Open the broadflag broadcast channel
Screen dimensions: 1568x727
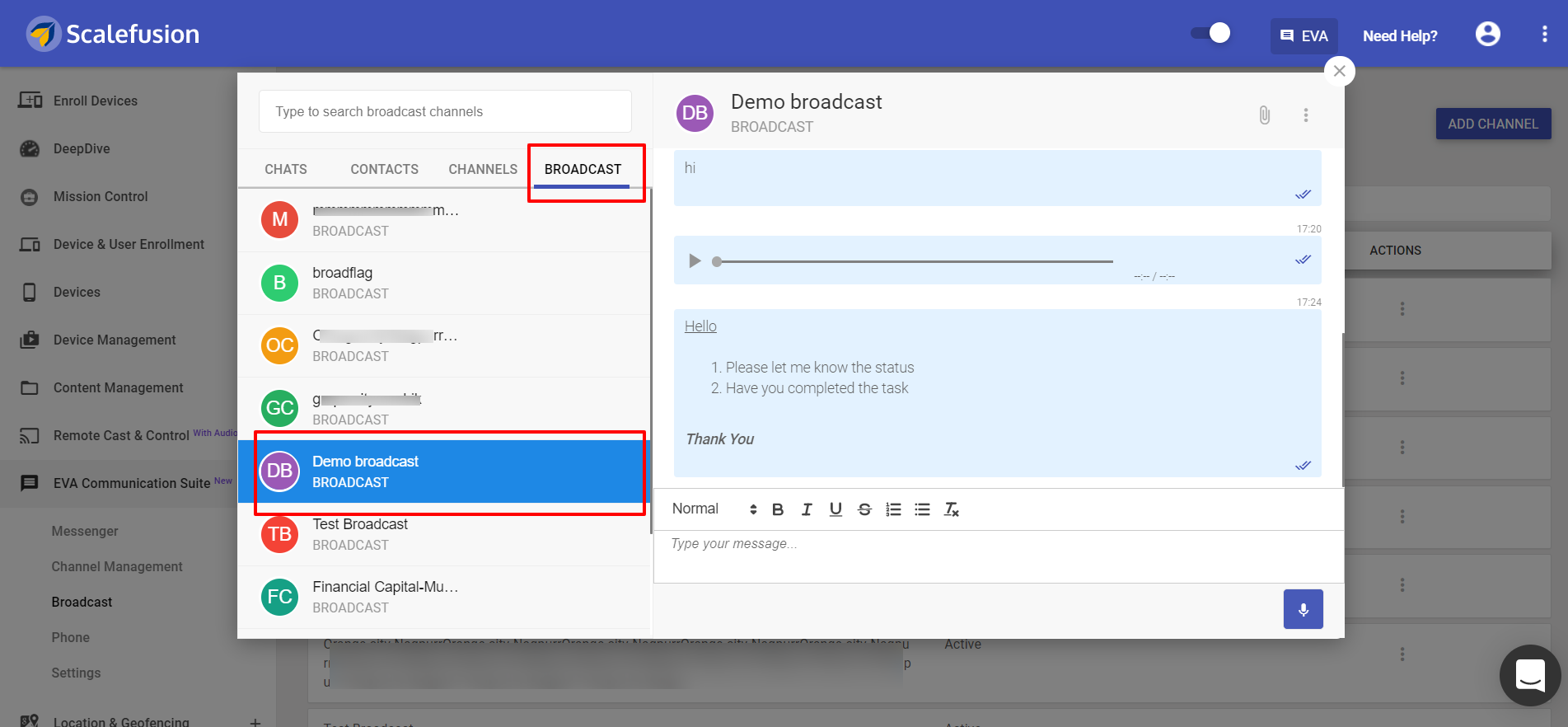coord(444,283)
